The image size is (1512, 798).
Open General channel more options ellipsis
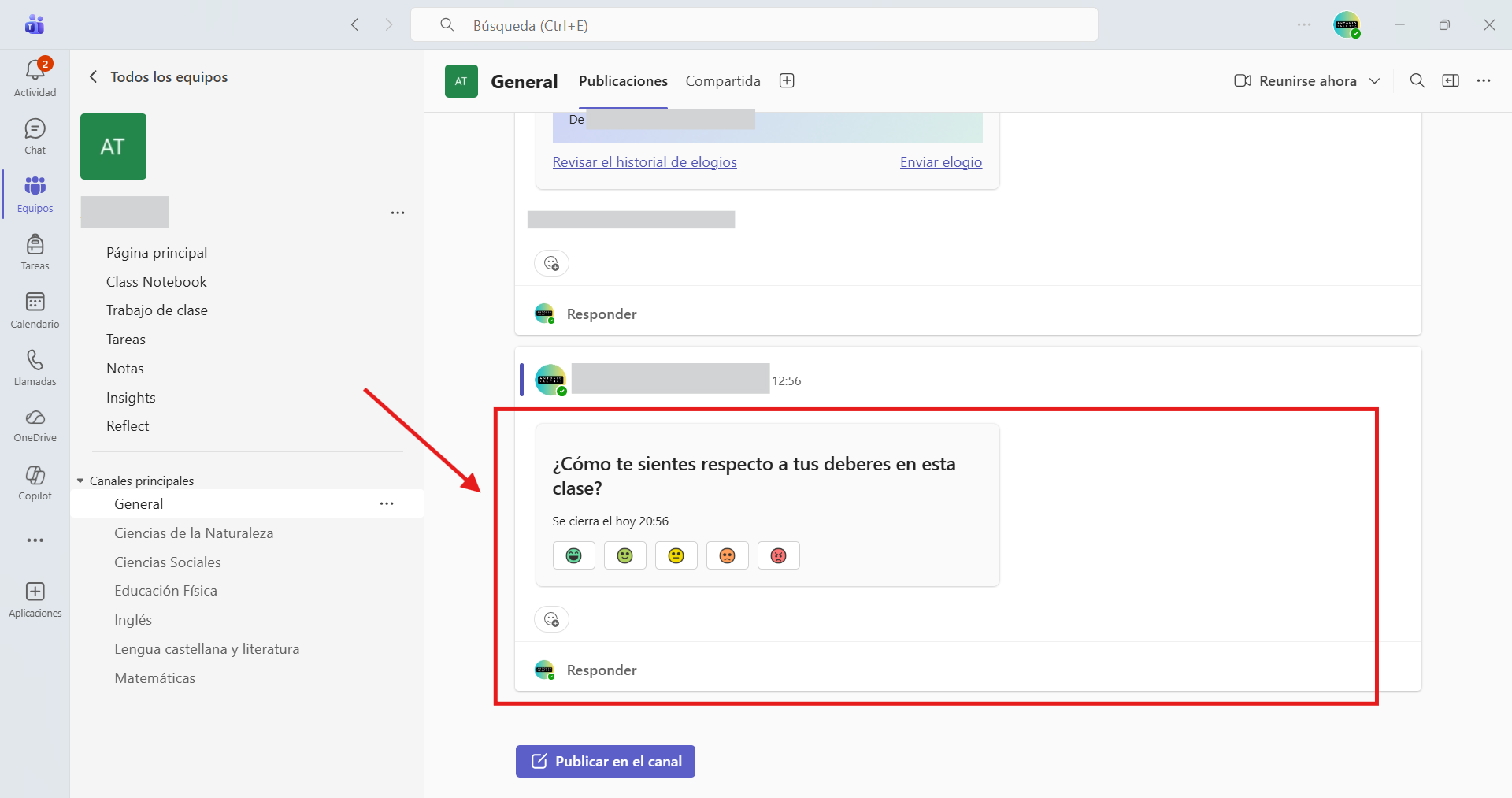pos(387,503)
